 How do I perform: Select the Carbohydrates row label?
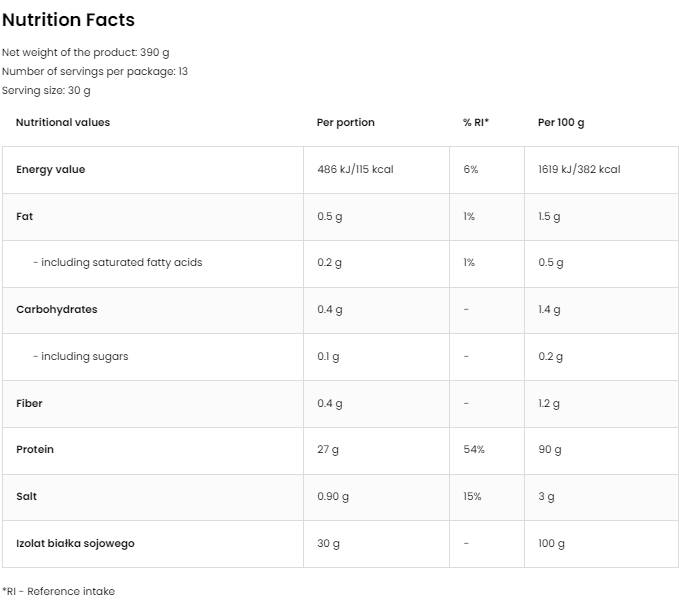coord(56,309)
